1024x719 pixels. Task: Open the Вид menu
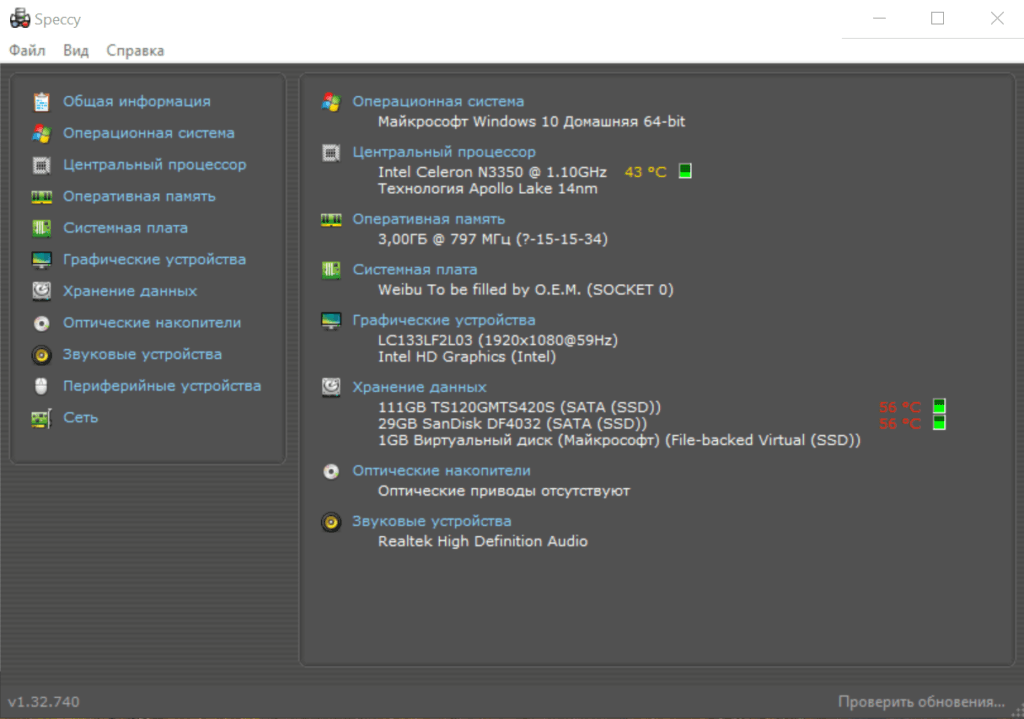[76, 51]
